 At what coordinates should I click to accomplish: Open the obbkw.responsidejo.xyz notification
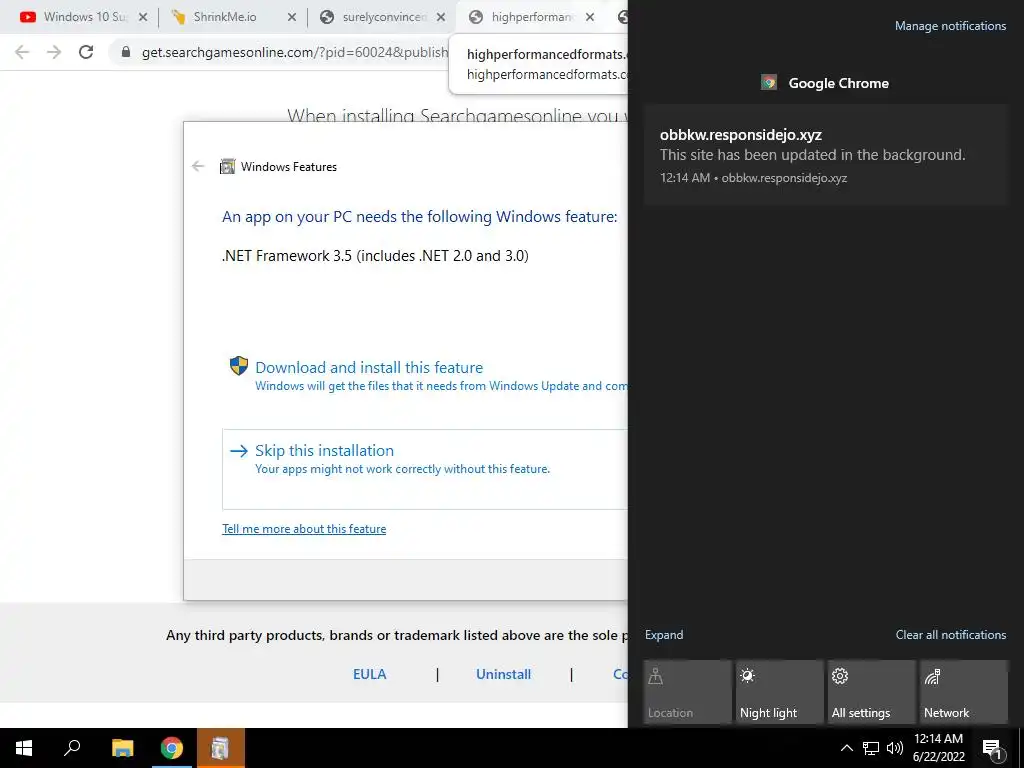826,155
